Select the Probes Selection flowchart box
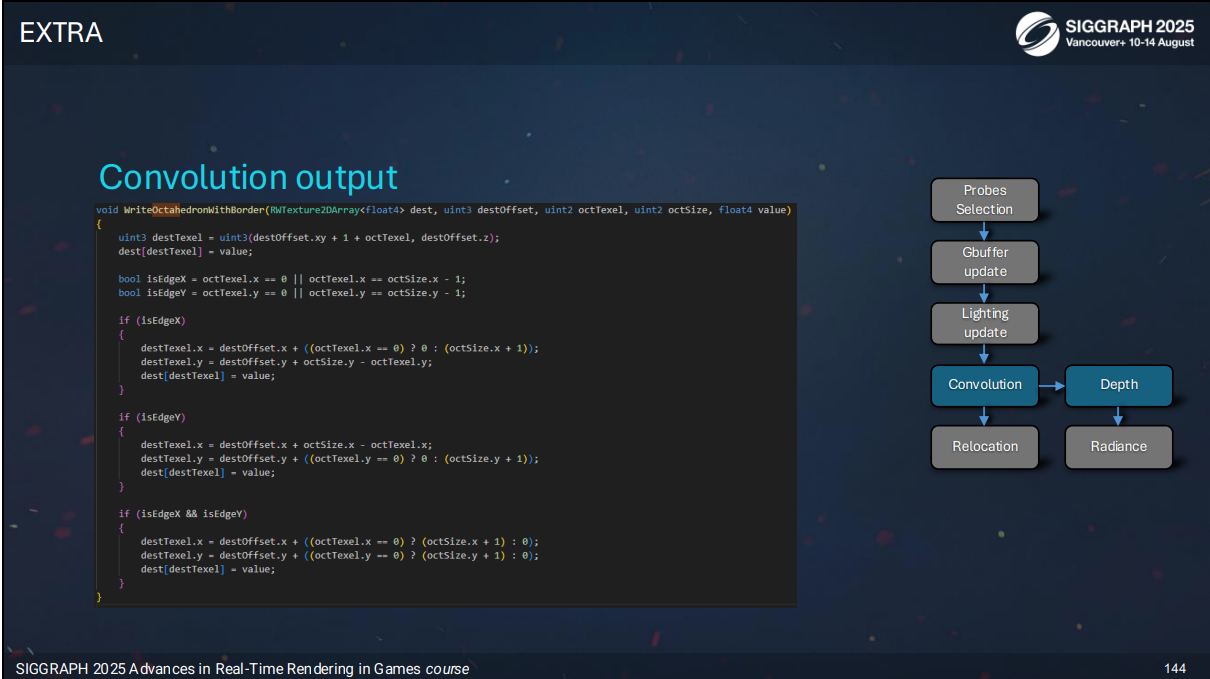This screenshot has height=679, width=1210. [x=985, y=200]
